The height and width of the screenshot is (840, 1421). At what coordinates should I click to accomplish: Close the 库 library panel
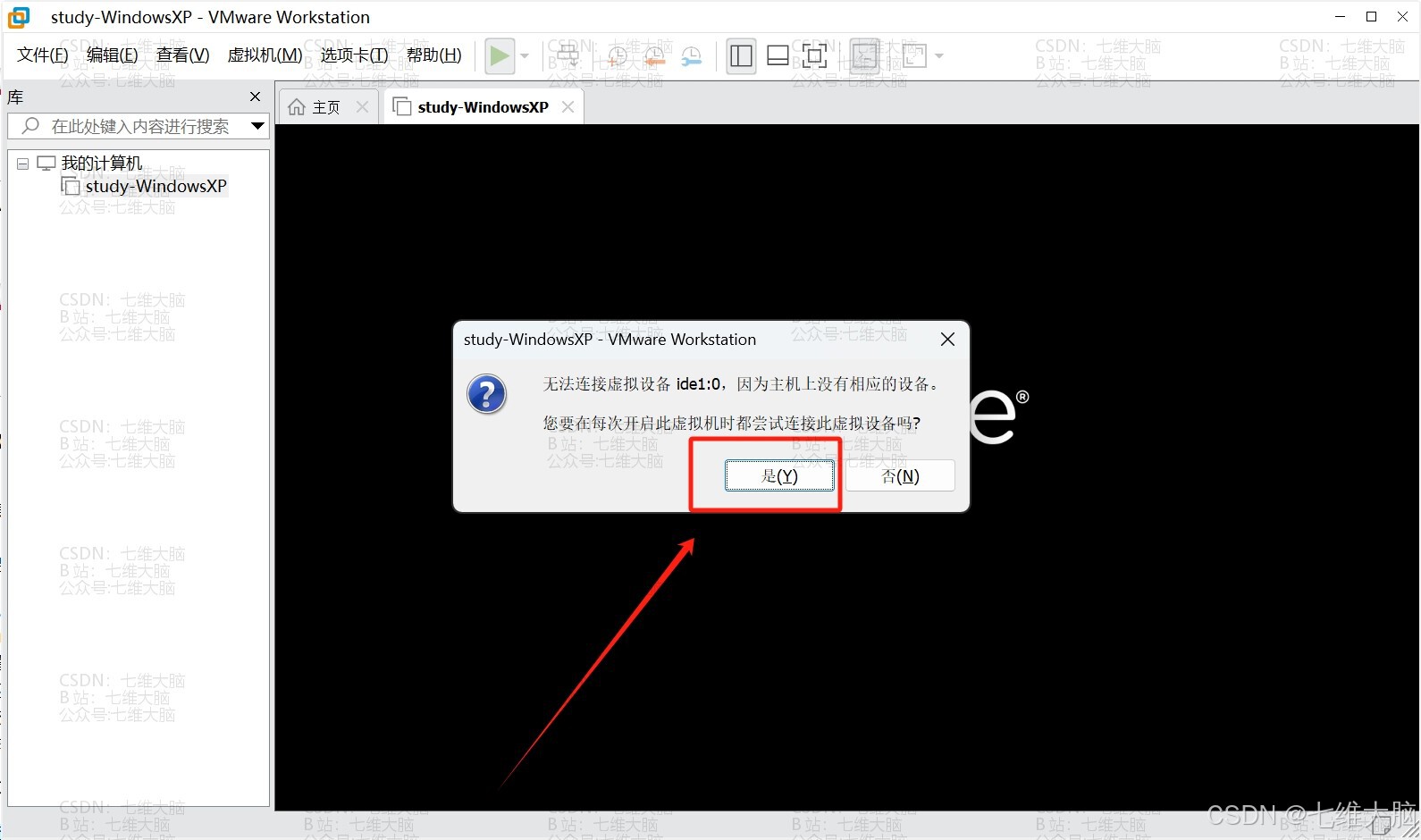pyautogui.click(x=256, y=97)
